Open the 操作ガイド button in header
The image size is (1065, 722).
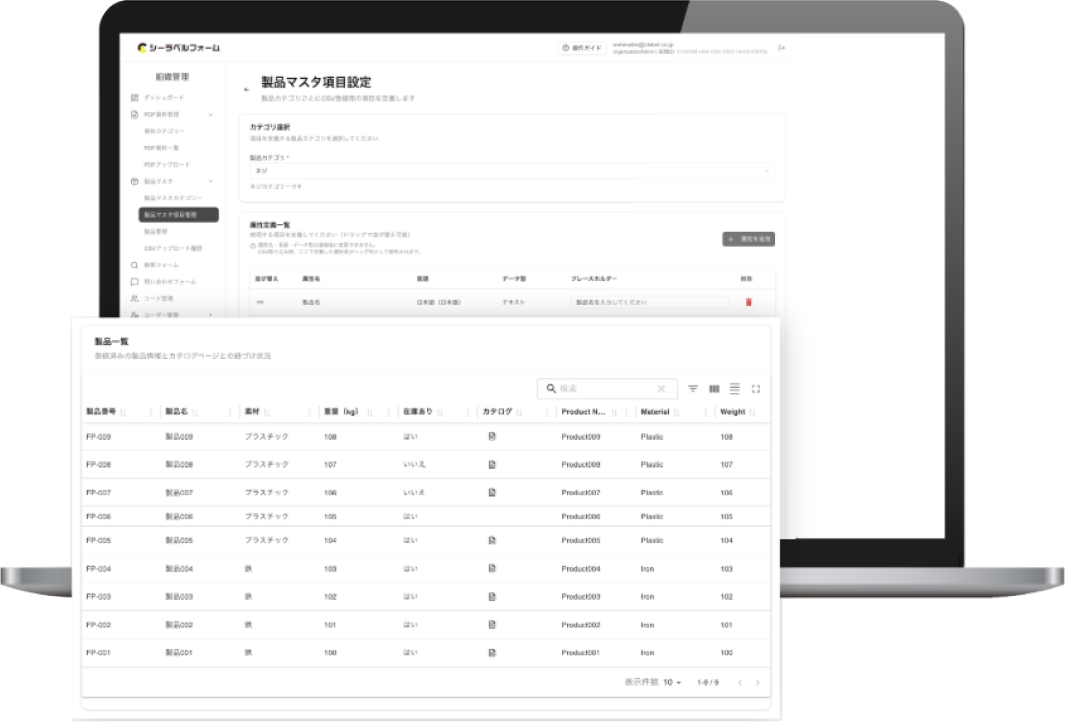pos(581,48)
